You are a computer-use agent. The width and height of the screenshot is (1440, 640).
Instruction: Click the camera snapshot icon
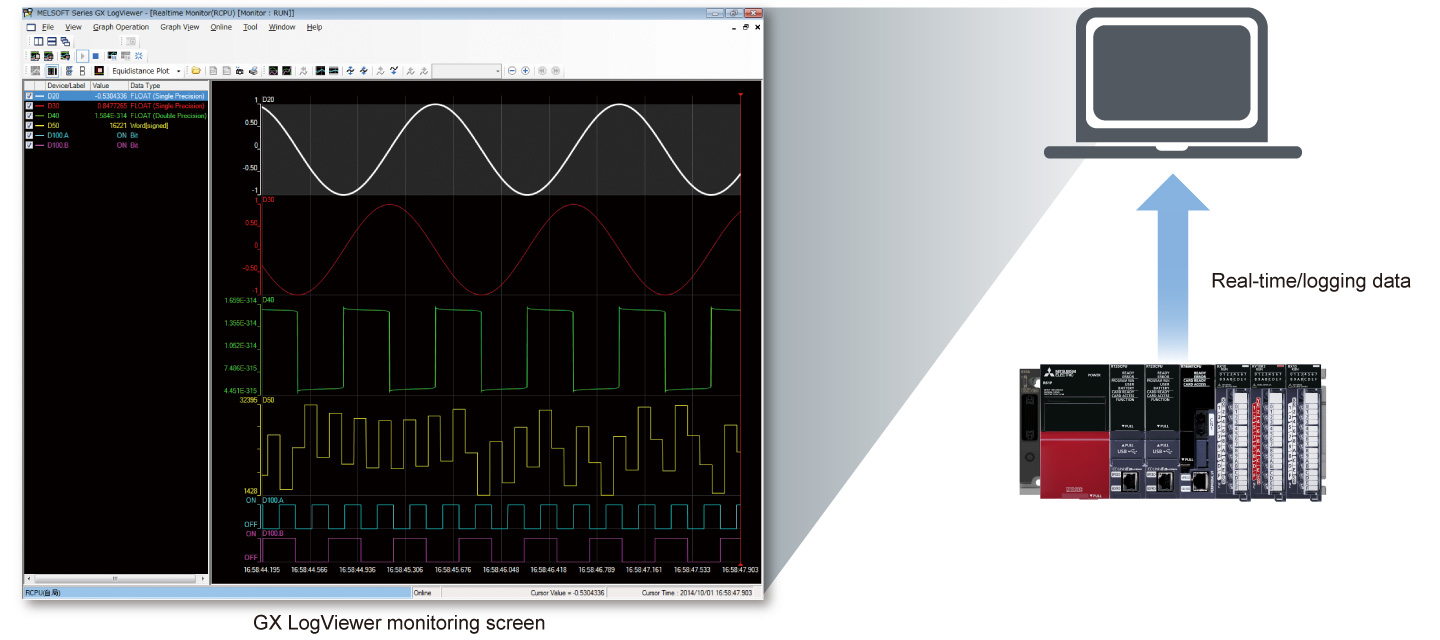coord(239,71)
